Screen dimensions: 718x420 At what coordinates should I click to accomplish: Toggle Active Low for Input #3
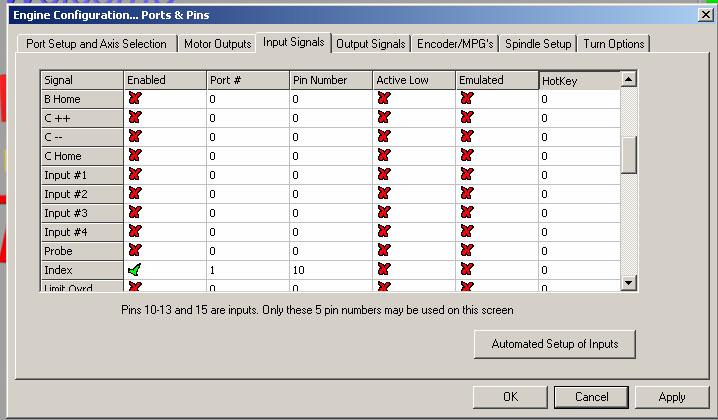pyautogui.click(x=384, y=213)
